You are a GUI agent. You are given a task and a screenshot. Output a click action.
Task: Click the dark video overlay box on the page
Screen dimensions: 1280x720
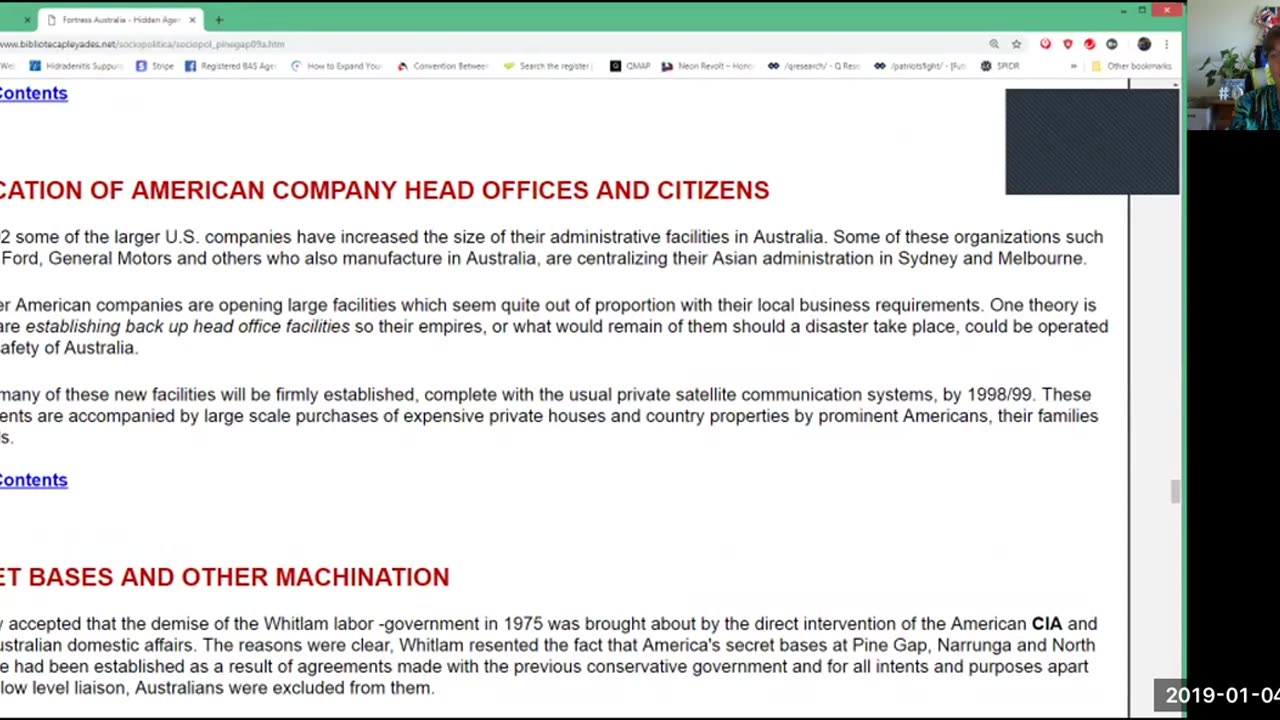[x=1092, y=141]
